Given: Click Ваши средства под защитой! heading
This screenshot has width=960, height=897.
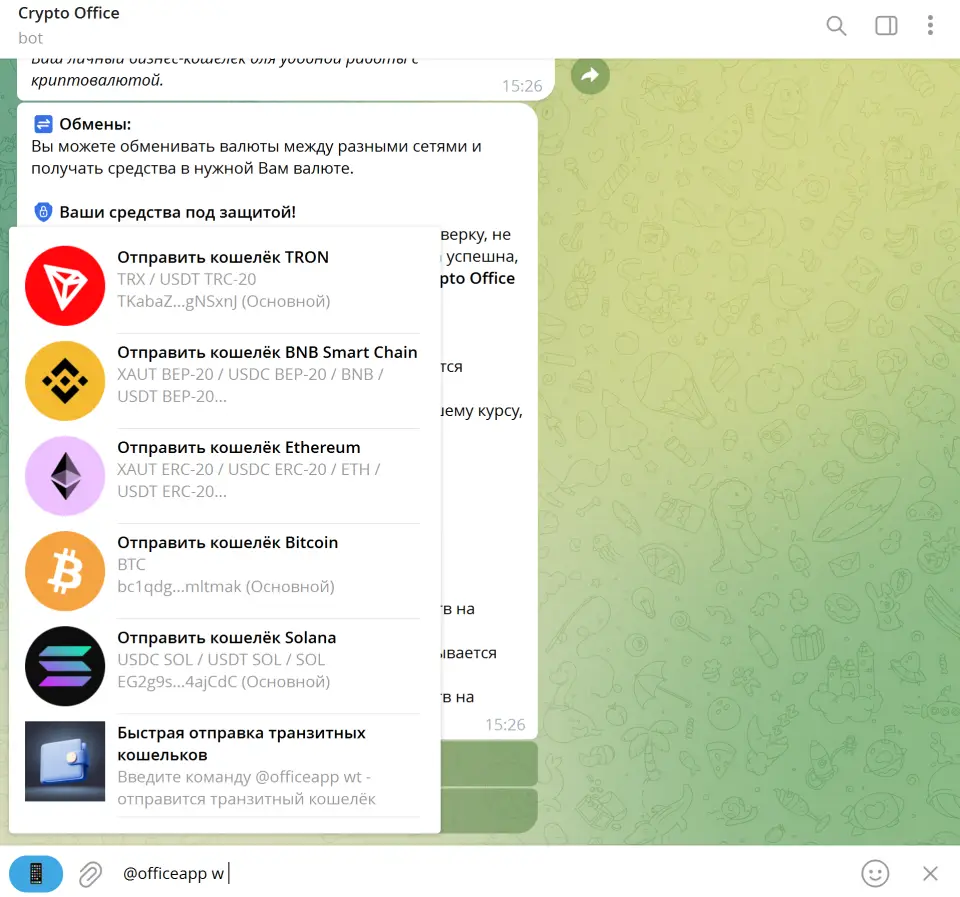Looking at the screenshot, I should pyautogui.click(x=178, y=212).
